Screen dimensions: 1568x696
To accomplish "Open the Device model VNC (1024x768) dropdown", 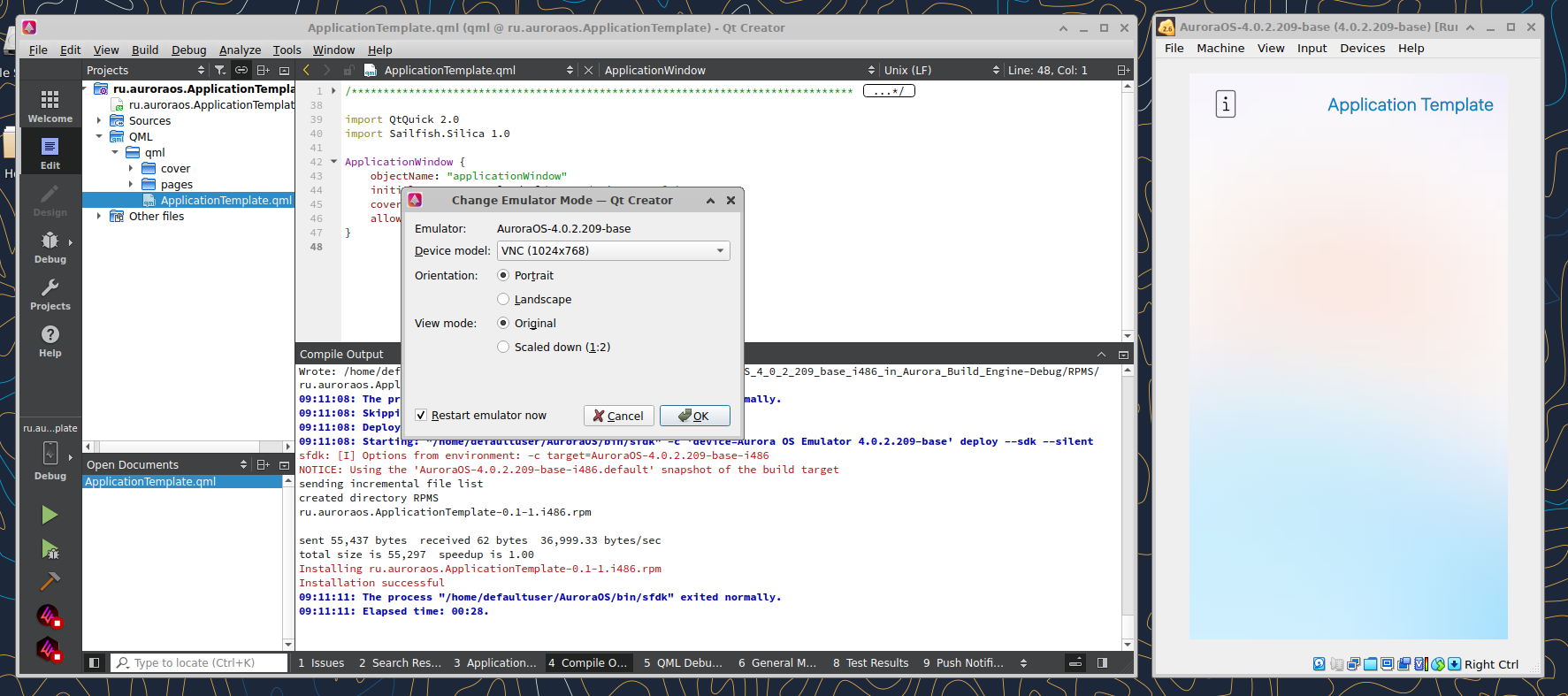I will (x=613, y=250).
